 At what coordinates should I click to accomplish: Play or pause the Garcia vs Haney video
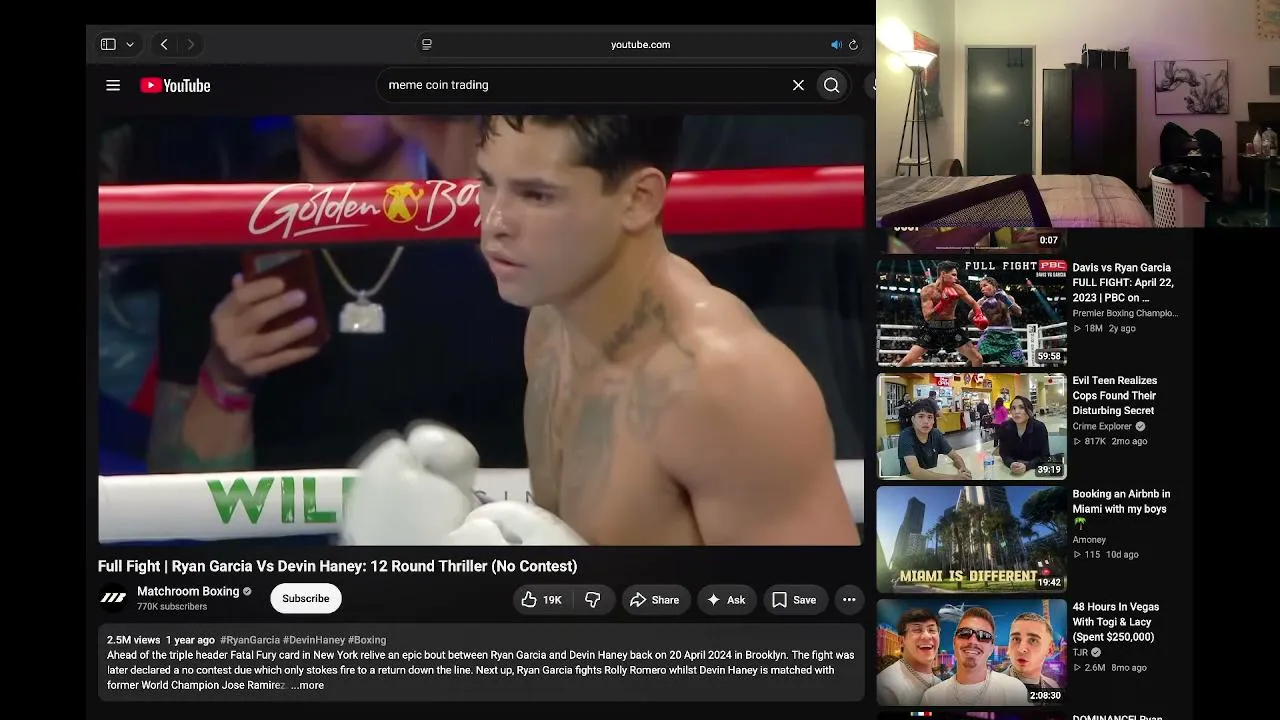[x=480, y=330]
